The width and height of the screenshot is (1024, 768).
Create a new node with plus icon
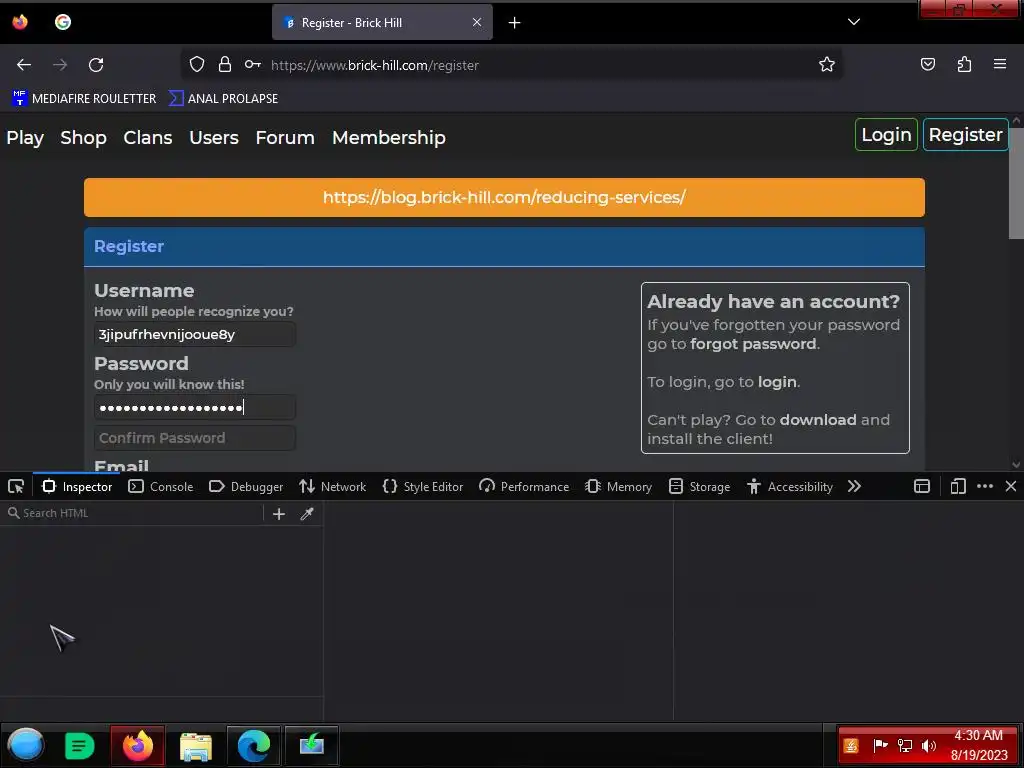tap(279, 514)
